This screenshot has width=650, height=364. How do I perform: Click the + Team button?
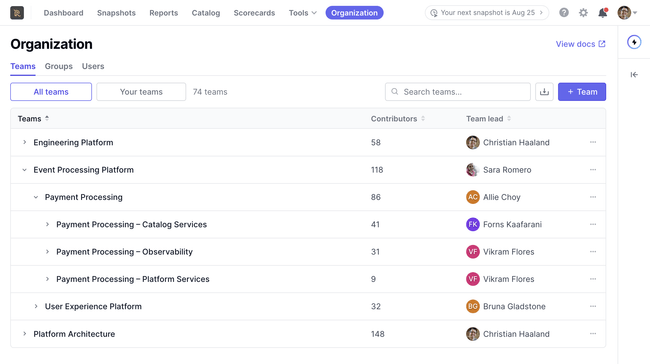coord(582,92)
